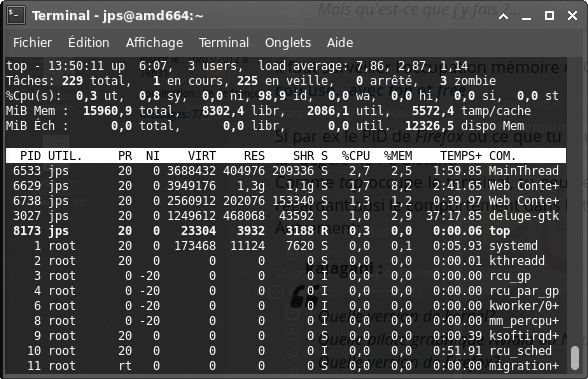Open the Aide menu
Viewport: 588px width, 379px height.
pos(340,43)
